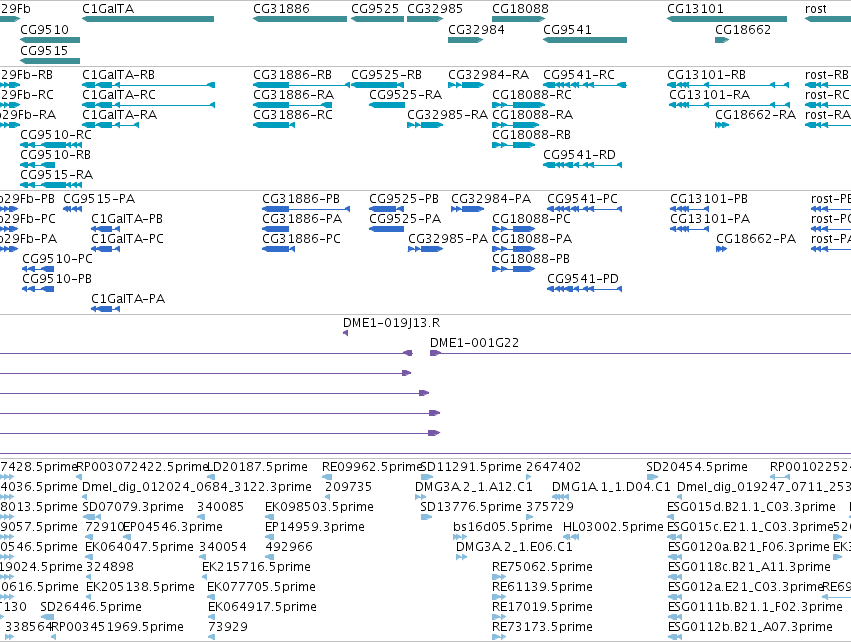The width and height of the screenshot is (851, 642).
Task: Click the CG18088 gene label
Action: pyautogui.click(x=520, y=9)
